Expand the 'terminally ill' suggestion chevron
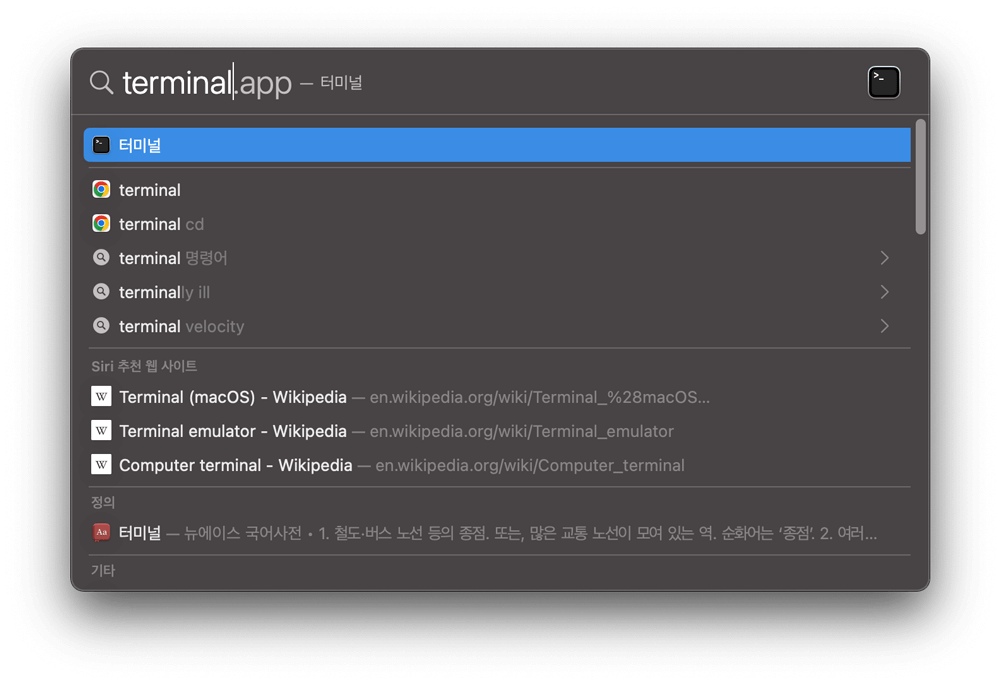The height and width of the screenshot is (684, 1000). click(884, 292)
